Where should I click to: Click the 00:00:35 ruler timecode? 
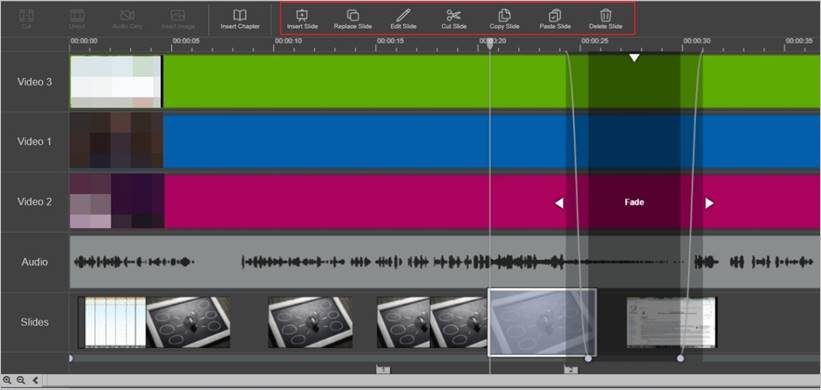[800, 41]
